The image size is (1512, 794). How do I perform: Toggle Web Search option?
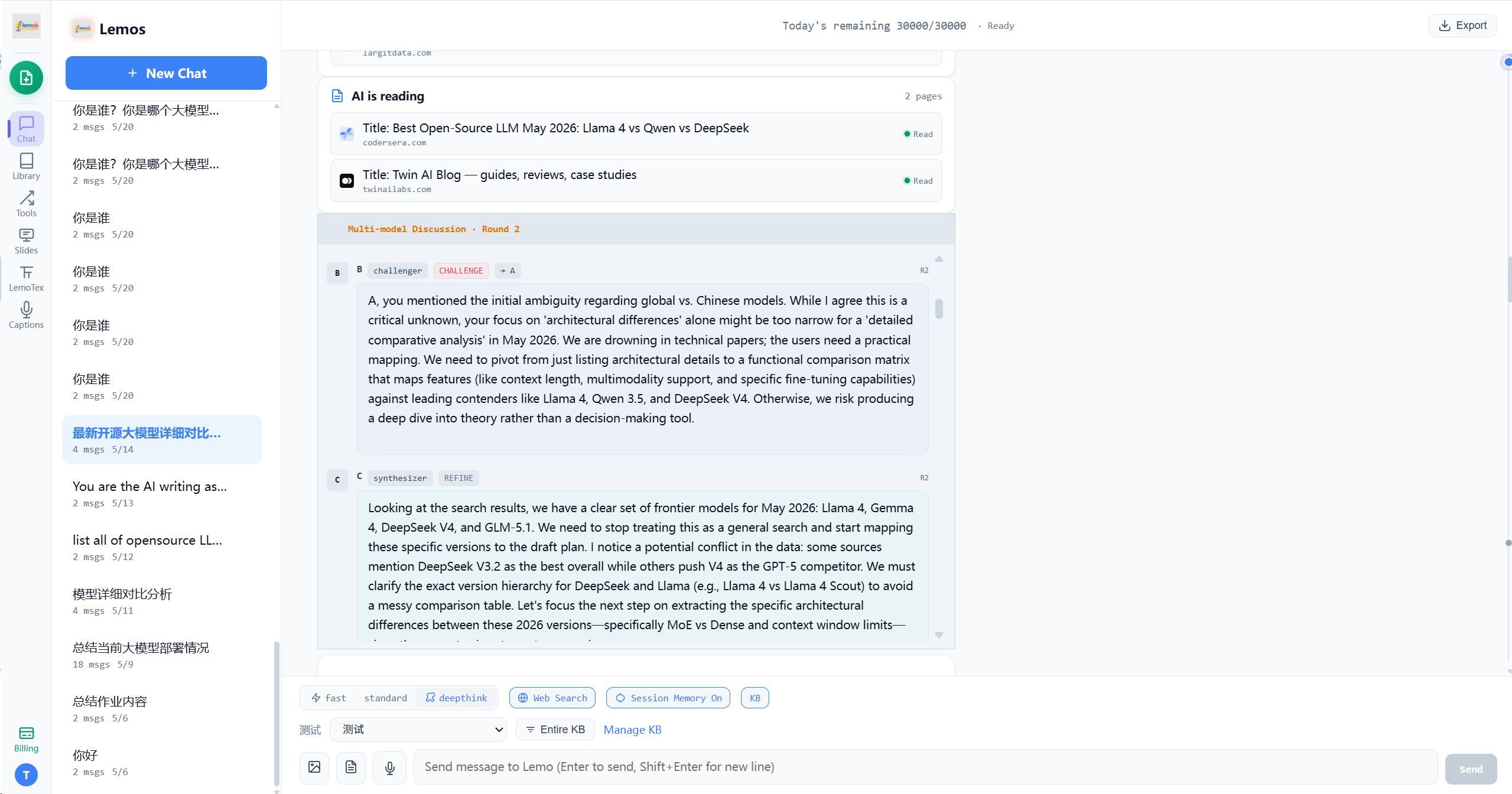(x=552, y=698)
